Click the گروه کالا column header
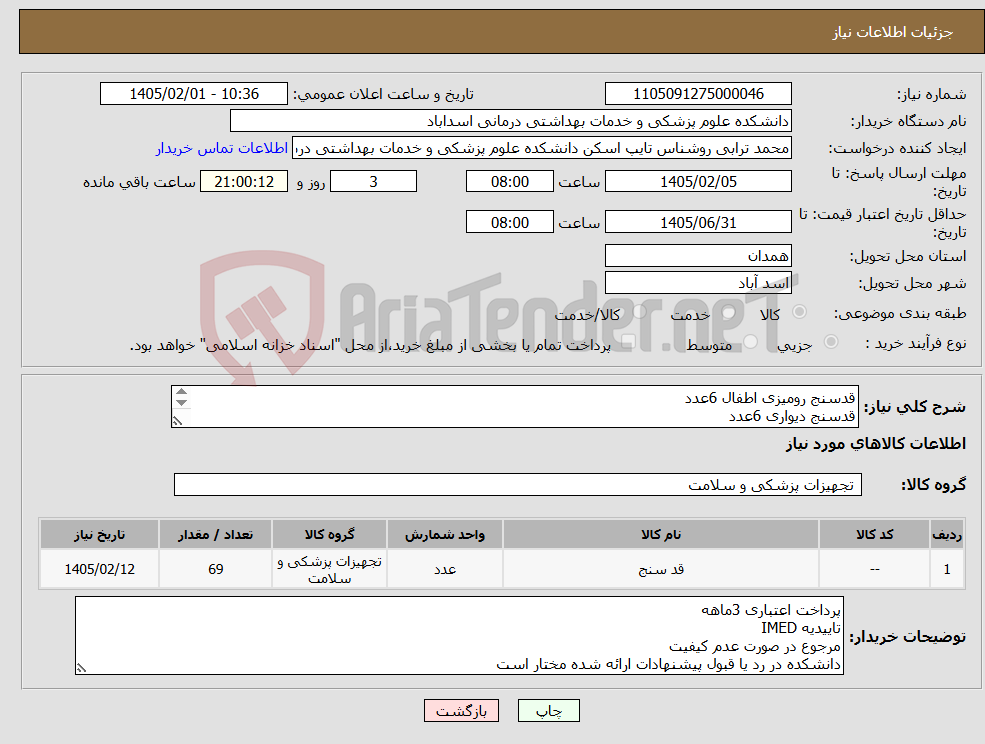 [329, 534]
